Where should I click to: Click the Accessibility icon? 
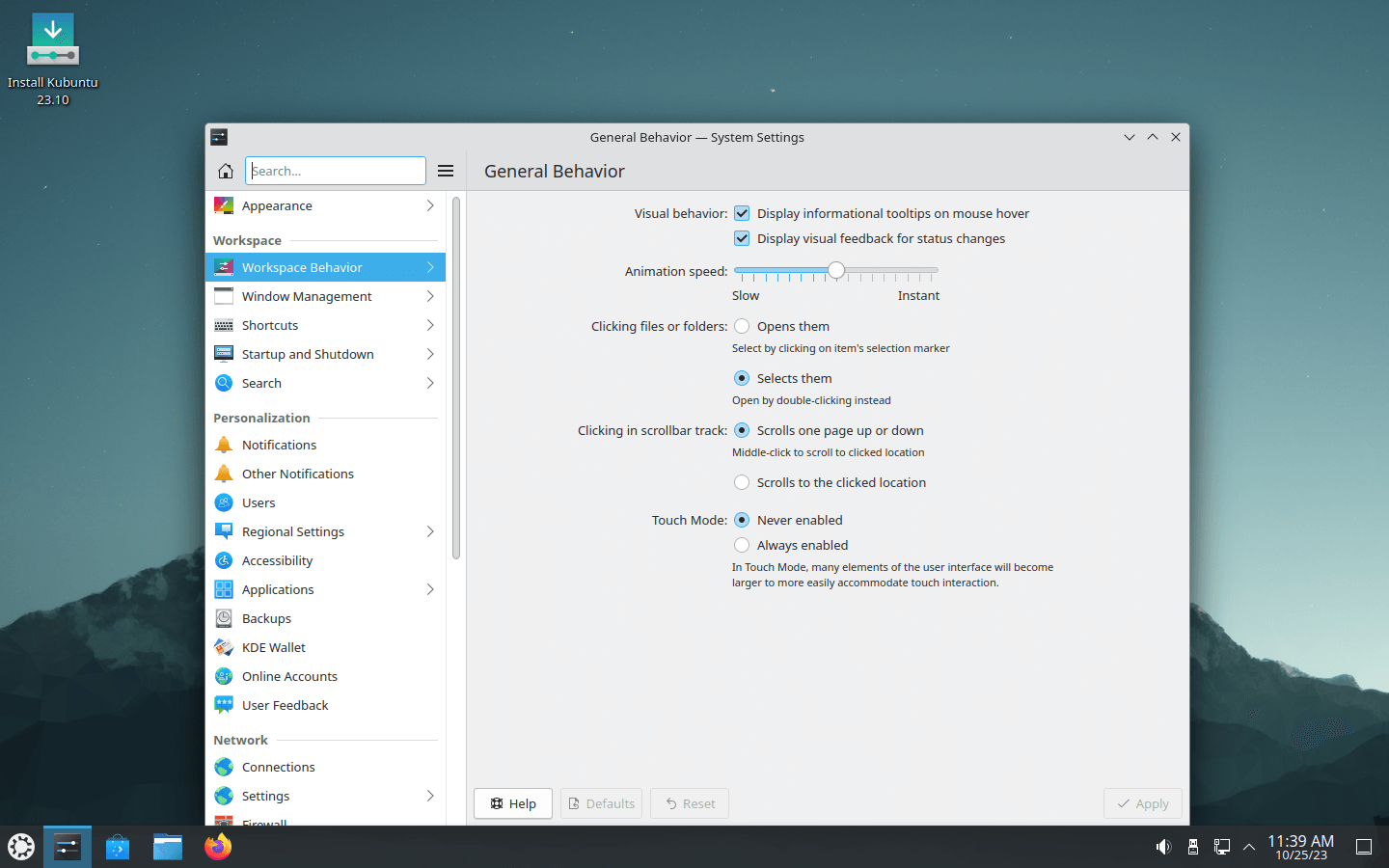[224, 560]
